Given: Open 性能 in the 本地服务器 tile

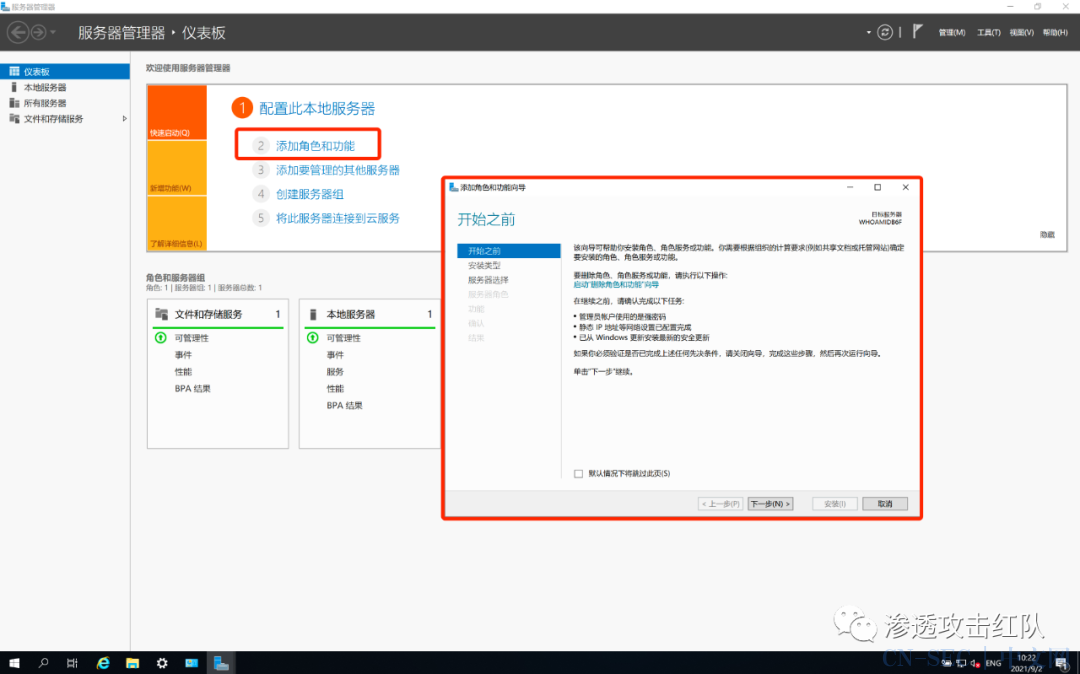Looking at the screenshot, I should [x=335, y=388].
